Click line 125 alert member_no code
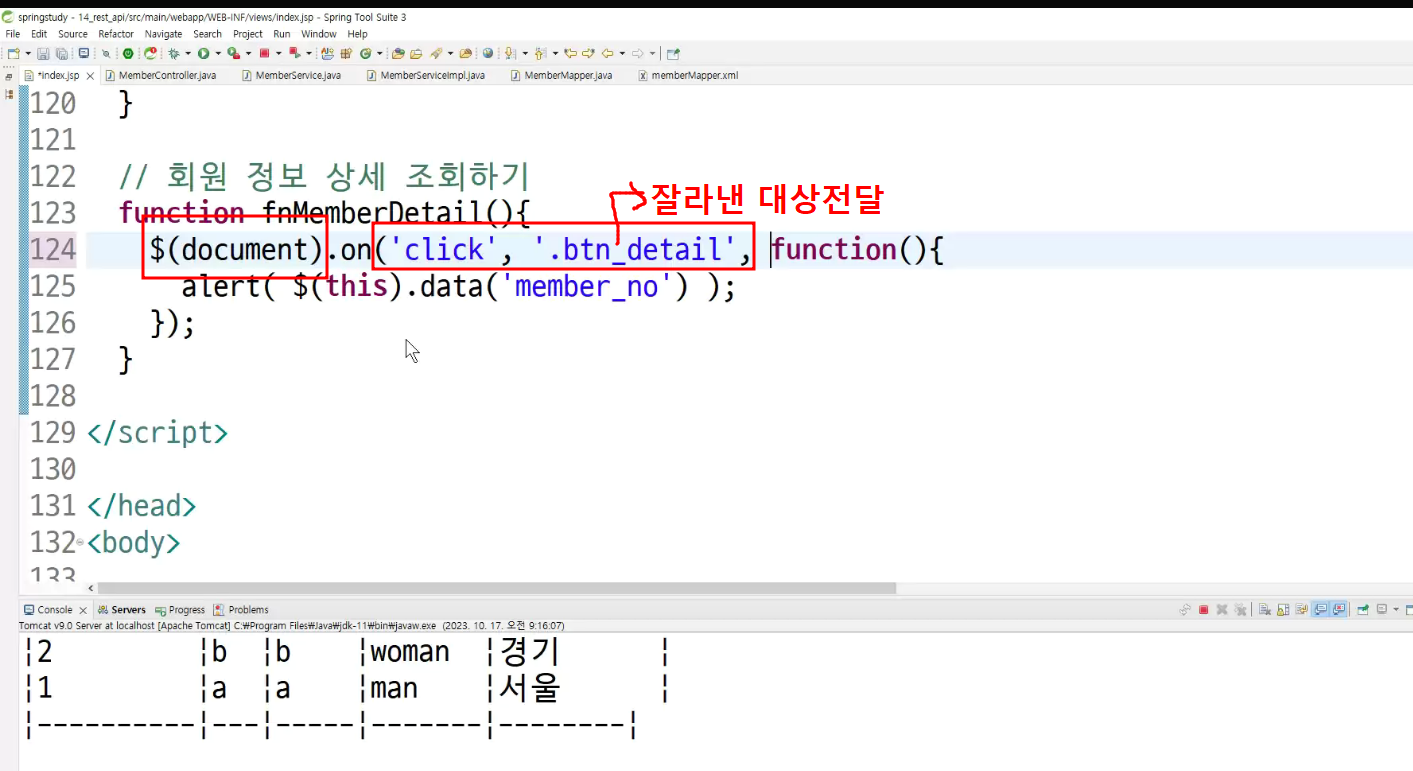1413x771 pixels. click(458, 287)
